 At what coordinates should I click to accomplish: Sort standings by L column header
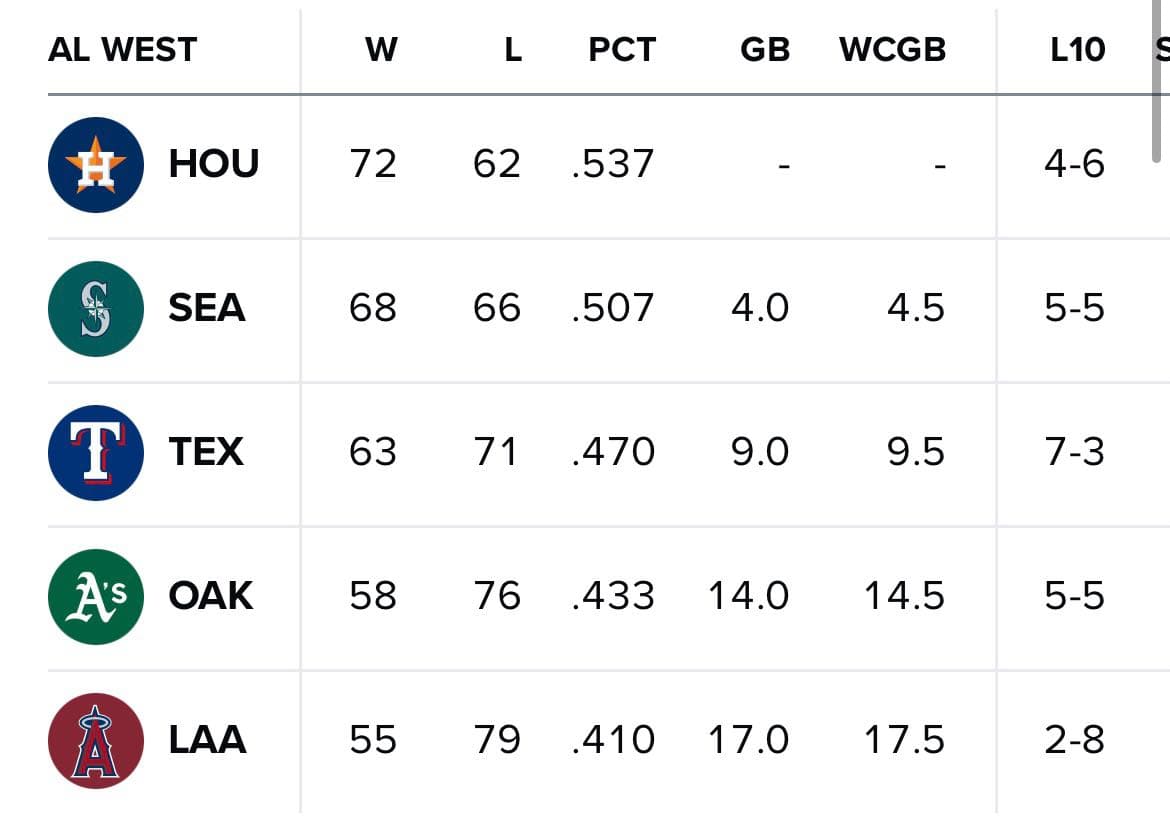pos(512,50)
